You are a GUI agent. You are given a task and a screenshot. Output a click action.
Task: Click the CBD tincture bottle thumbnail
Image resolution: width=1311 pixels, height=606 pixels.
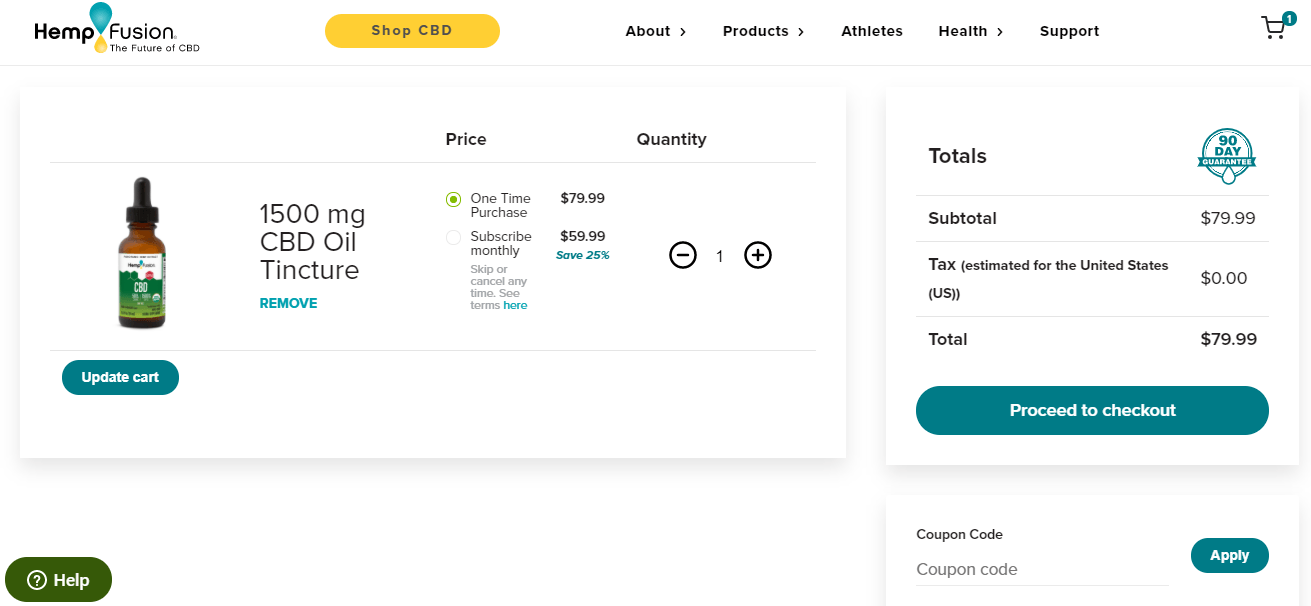pos(144,254)
